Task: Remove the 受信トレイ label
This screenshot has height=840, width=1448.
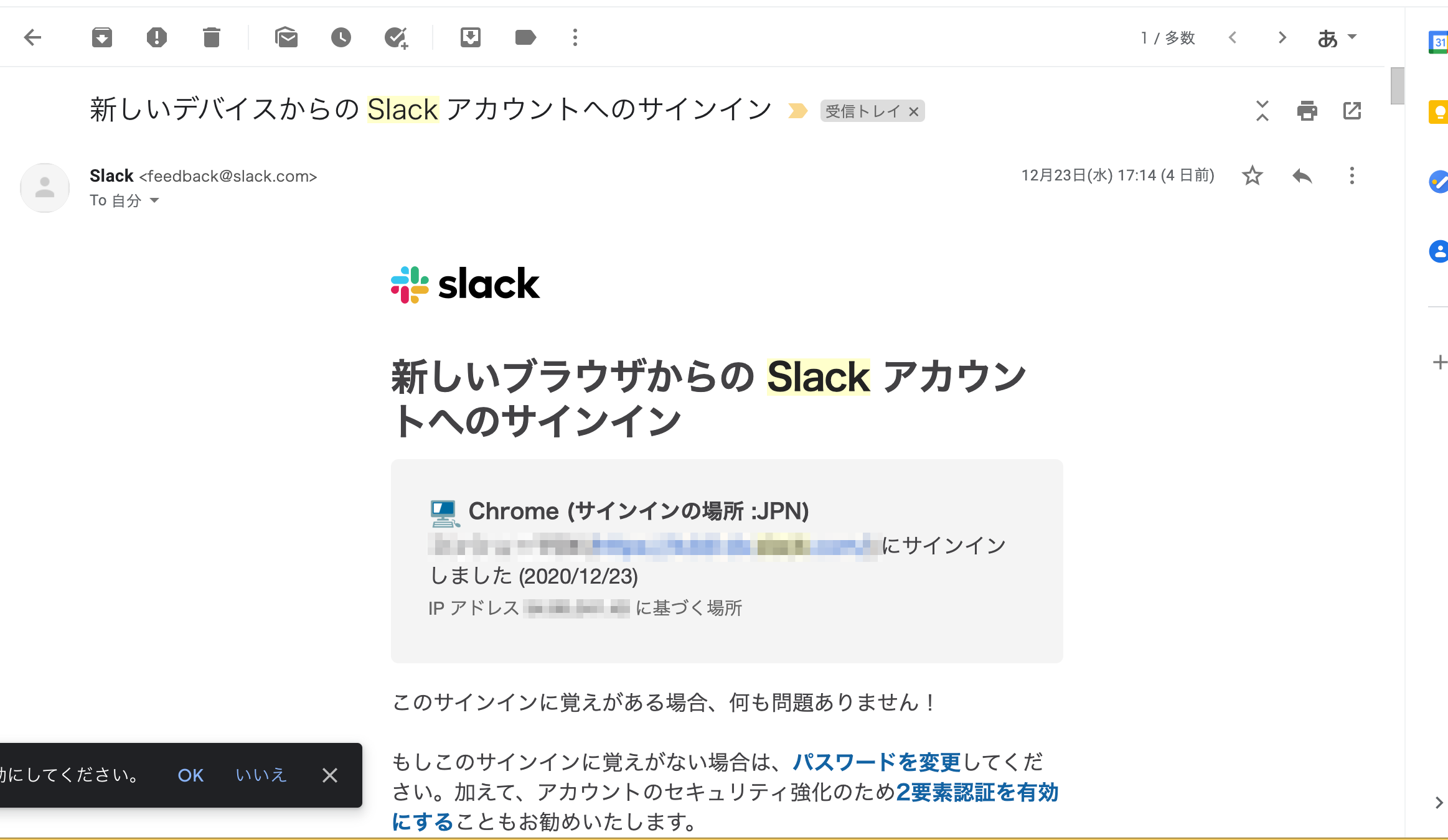Action: click(x=913, y=111)
